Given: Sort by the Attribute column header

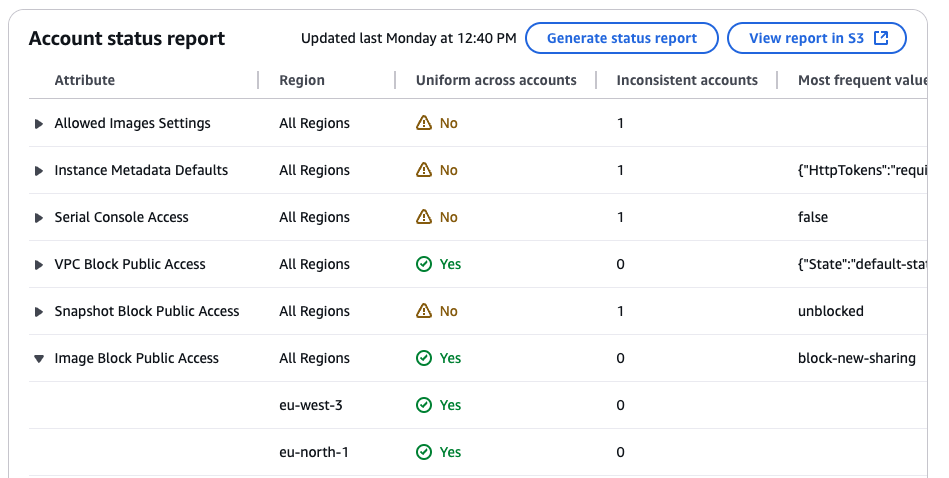Looking at the screenshot, I should [x=85, y=80].
